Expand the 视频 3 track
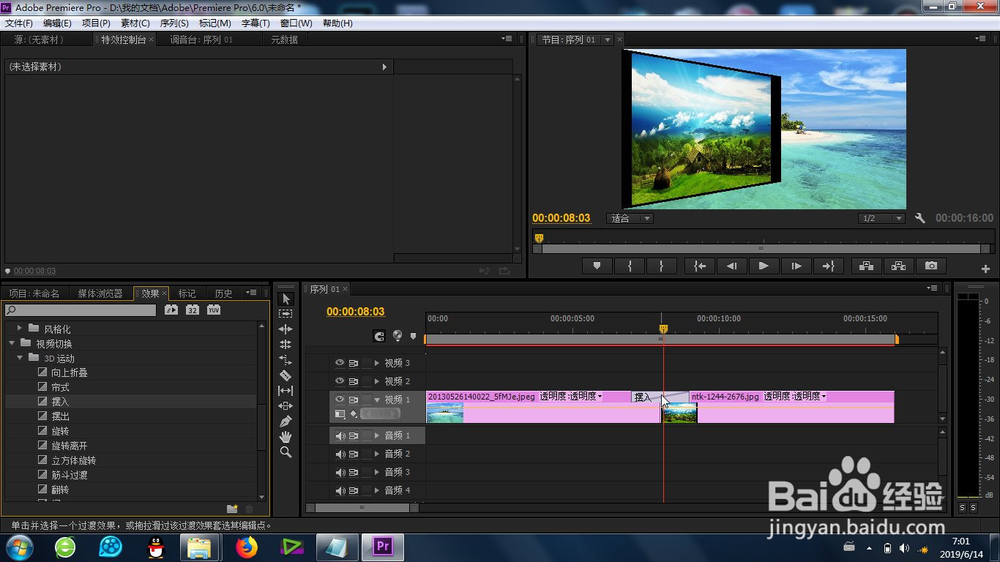This screenshot has width=1000, height=562. pyautogui.click(x=377, y=363)
